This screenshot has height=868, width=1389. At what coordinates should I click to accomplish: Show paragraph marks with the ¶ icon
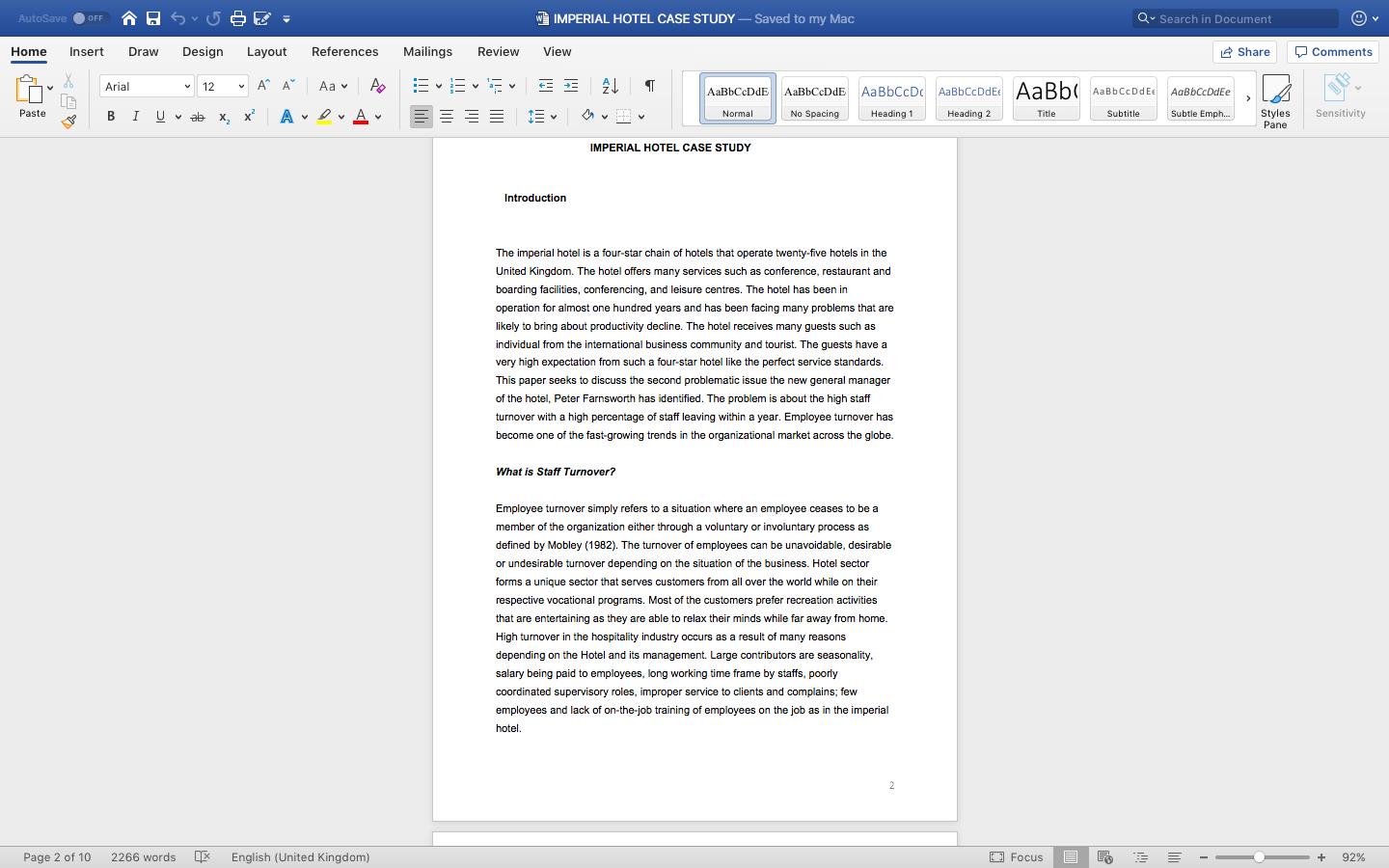[649, 86]
